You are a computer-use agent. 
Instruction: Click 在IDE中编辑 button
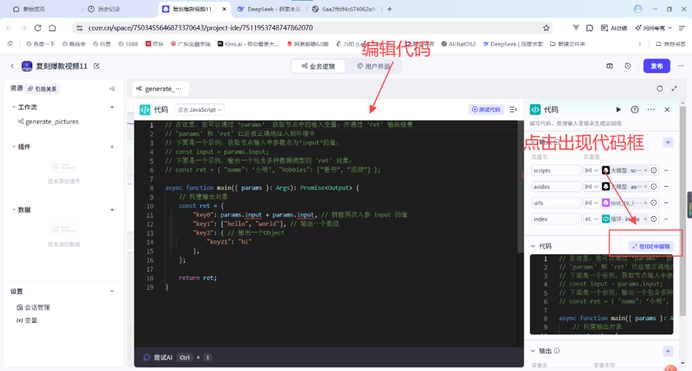click(x=651, y=246)
